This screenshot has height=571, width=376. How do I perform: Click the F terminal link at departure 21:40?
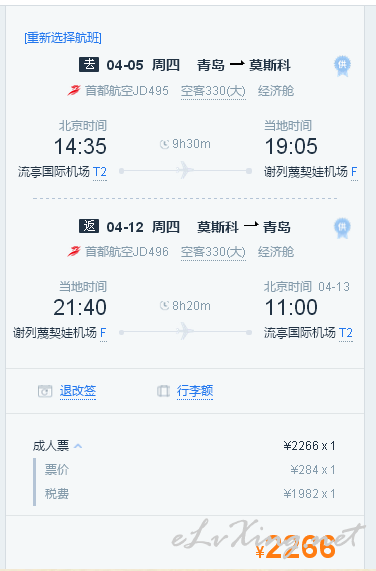coord(103,332)
